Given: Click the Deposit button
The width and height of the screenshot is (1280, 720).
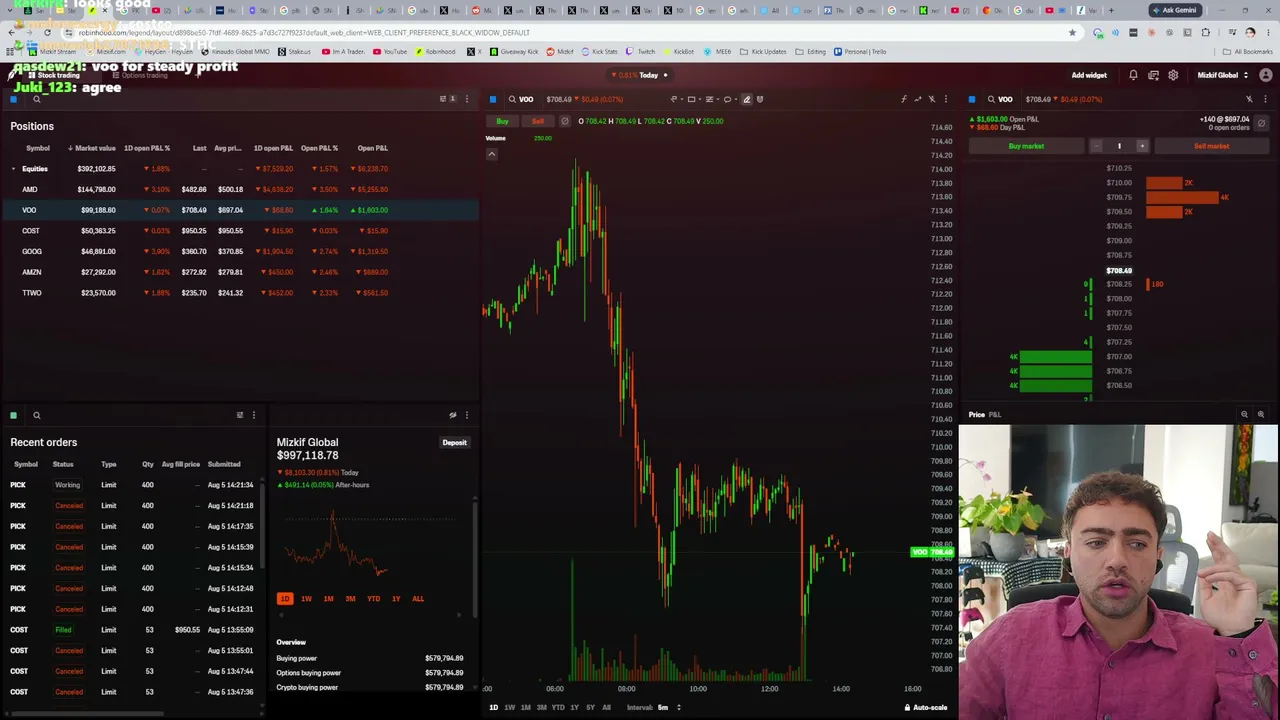Looking at the screenshot, I should coord(454,442).
